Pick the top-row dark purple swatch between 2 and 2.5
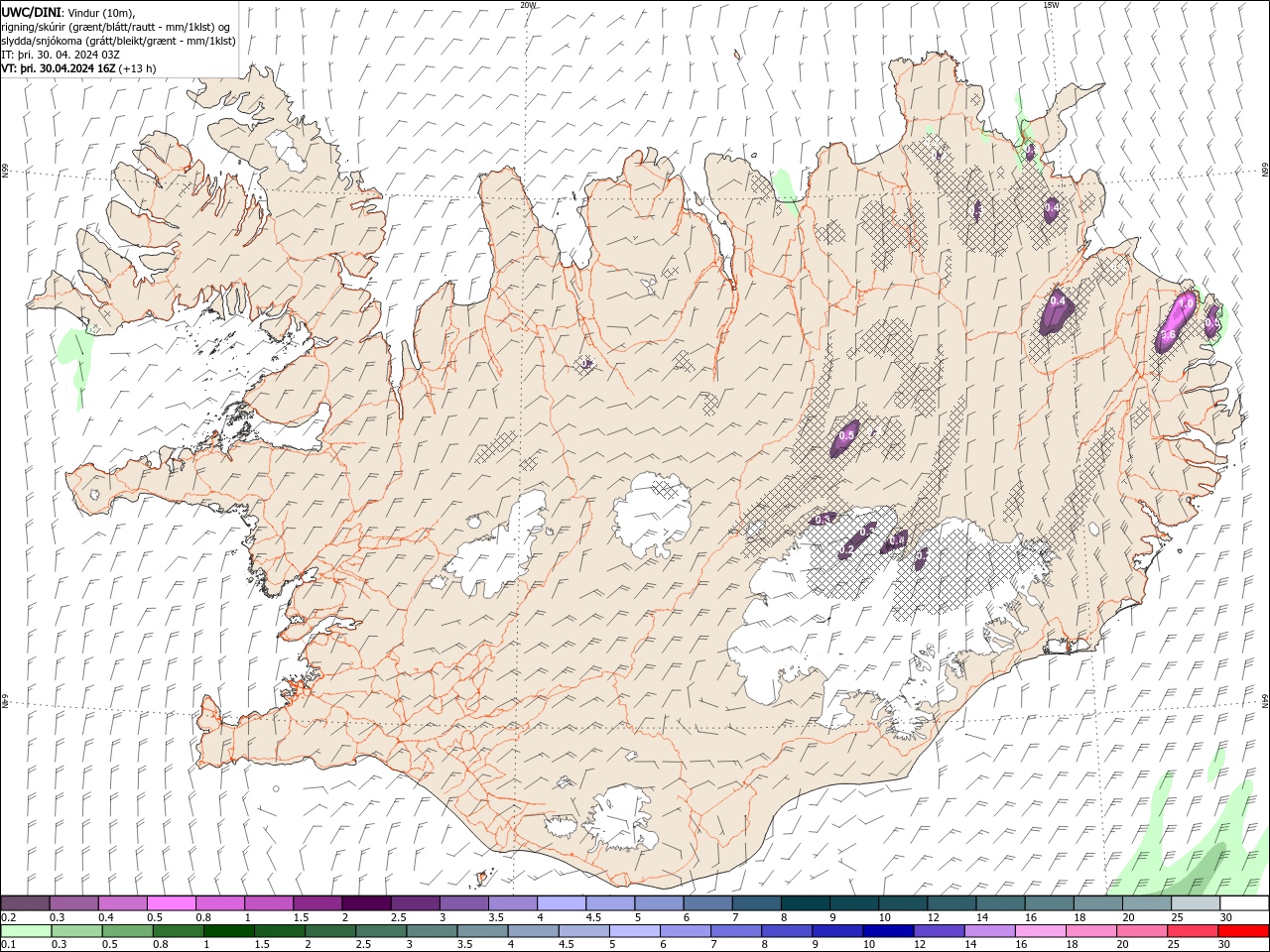This screenshot has width=1270, height=952. click(x=365, y=903)
